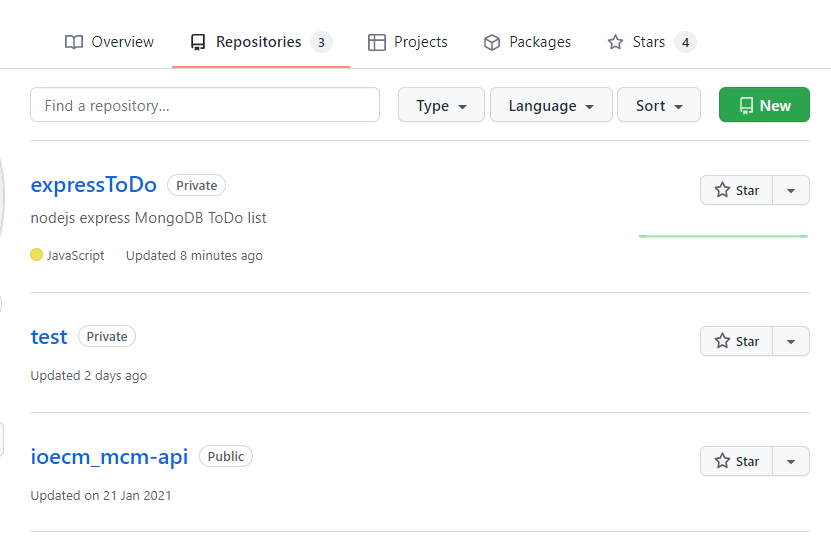
Task: Expand star lists dropdown for test
Action: pyautogui.click(x=791, y=341)
